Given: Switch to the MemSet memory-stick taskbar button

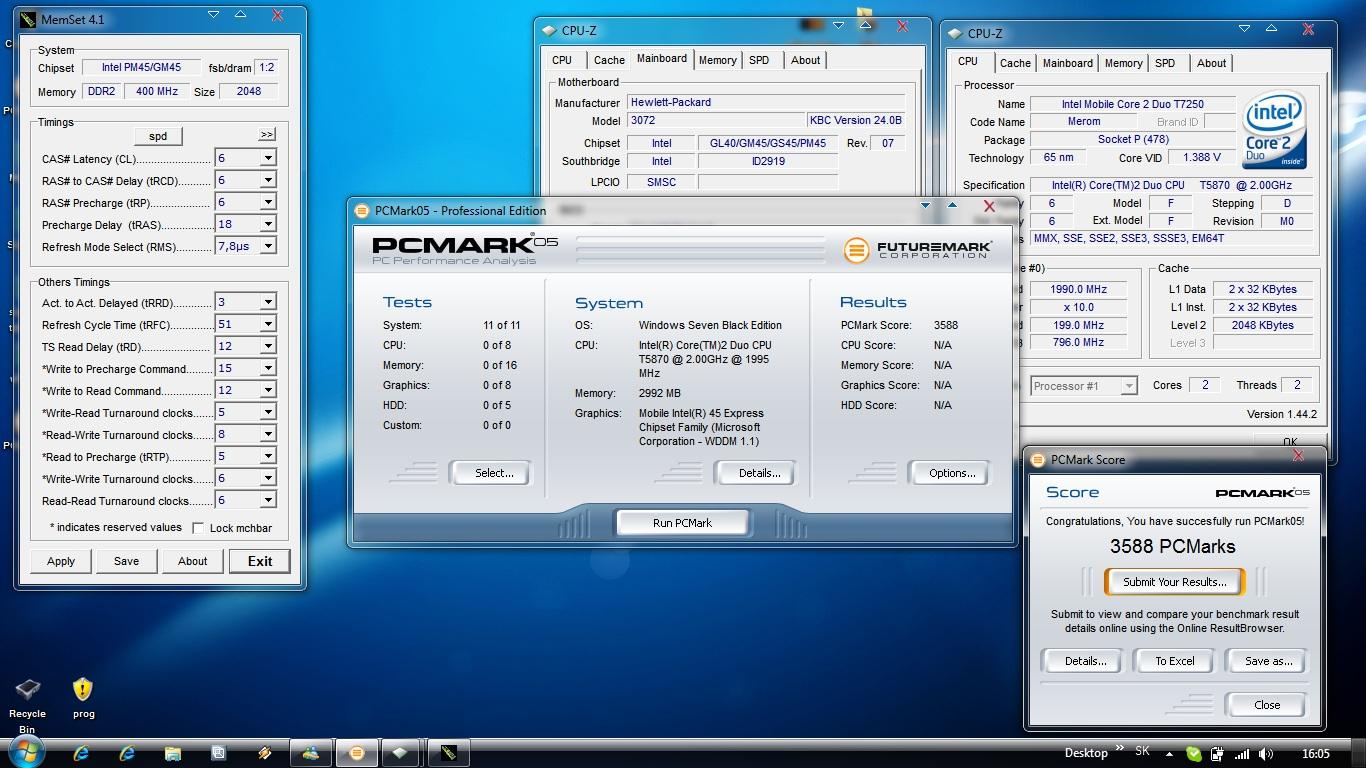Looking at the screenshot, I should click(x=449, y=753).
